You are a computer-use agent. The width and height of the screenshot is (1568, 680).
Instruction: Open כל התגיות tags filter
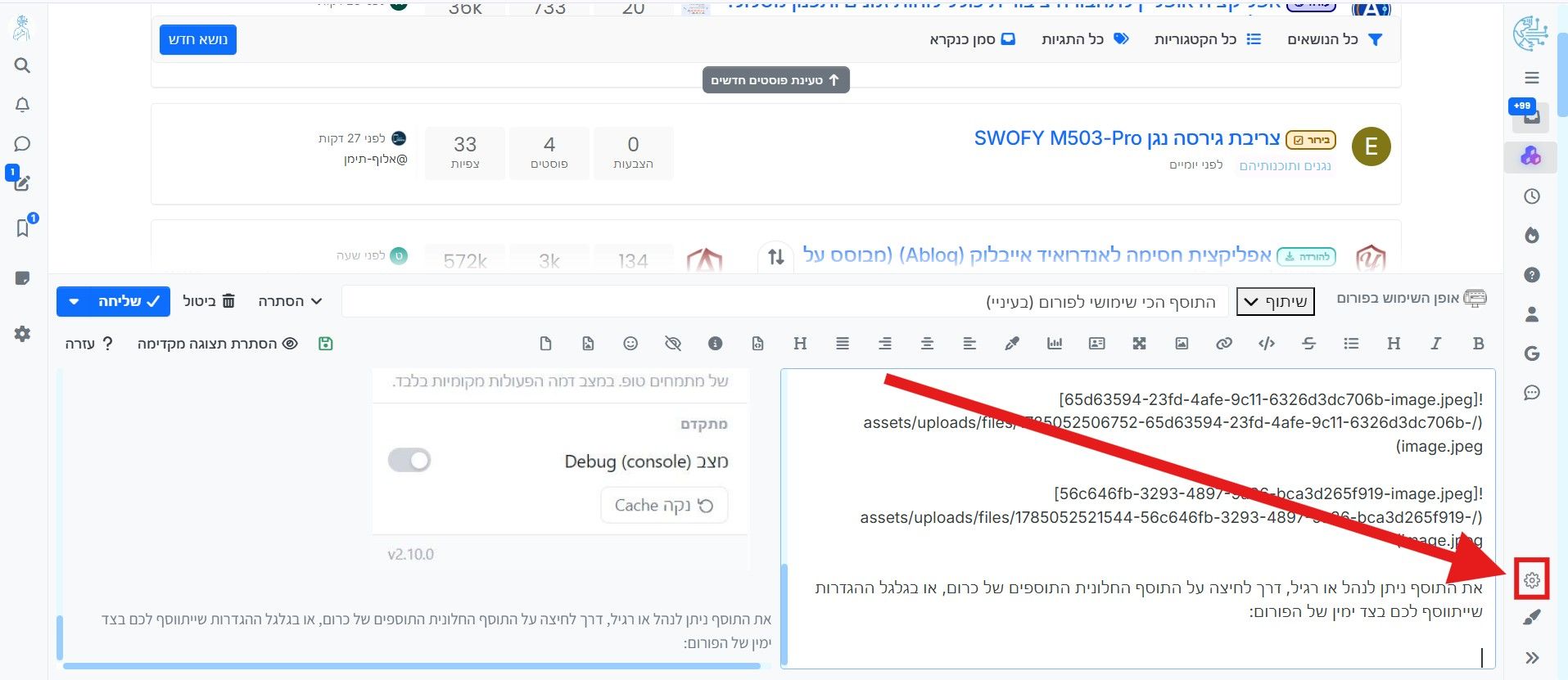tap(1085, 39)
